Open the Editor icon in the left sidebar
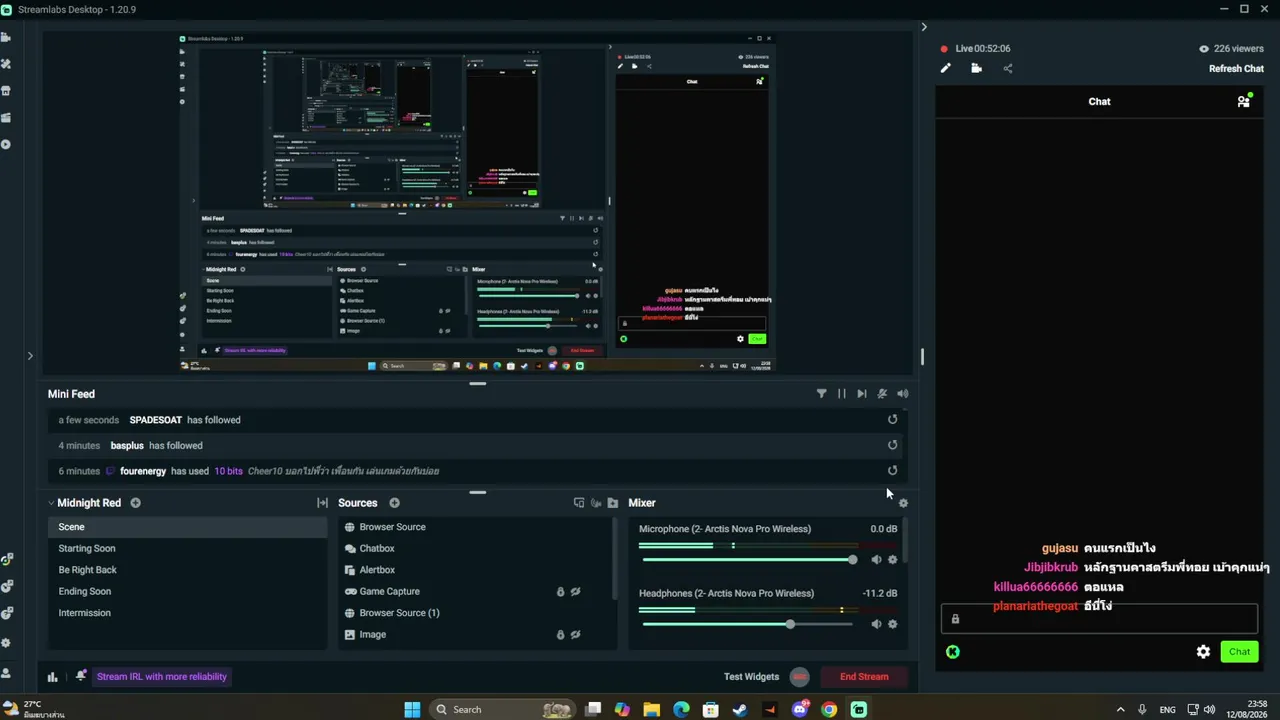This screenshot has height=720, width=1280. click(5, 37)
